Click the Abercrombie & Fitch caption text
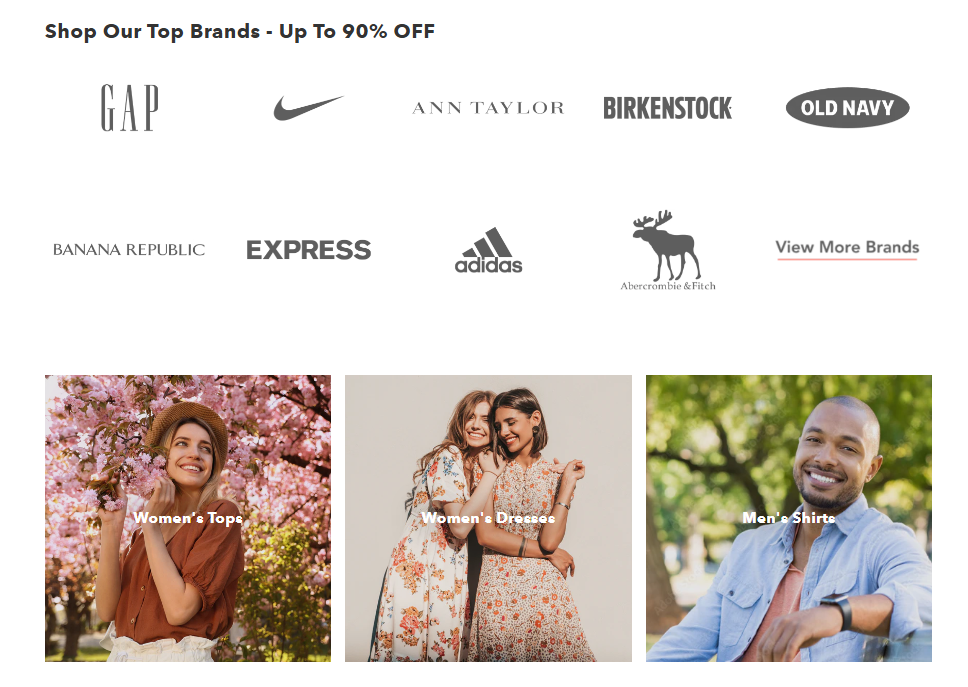Image resolution: width=968 pixels, height=687 pixels. [x=668, y=286]
